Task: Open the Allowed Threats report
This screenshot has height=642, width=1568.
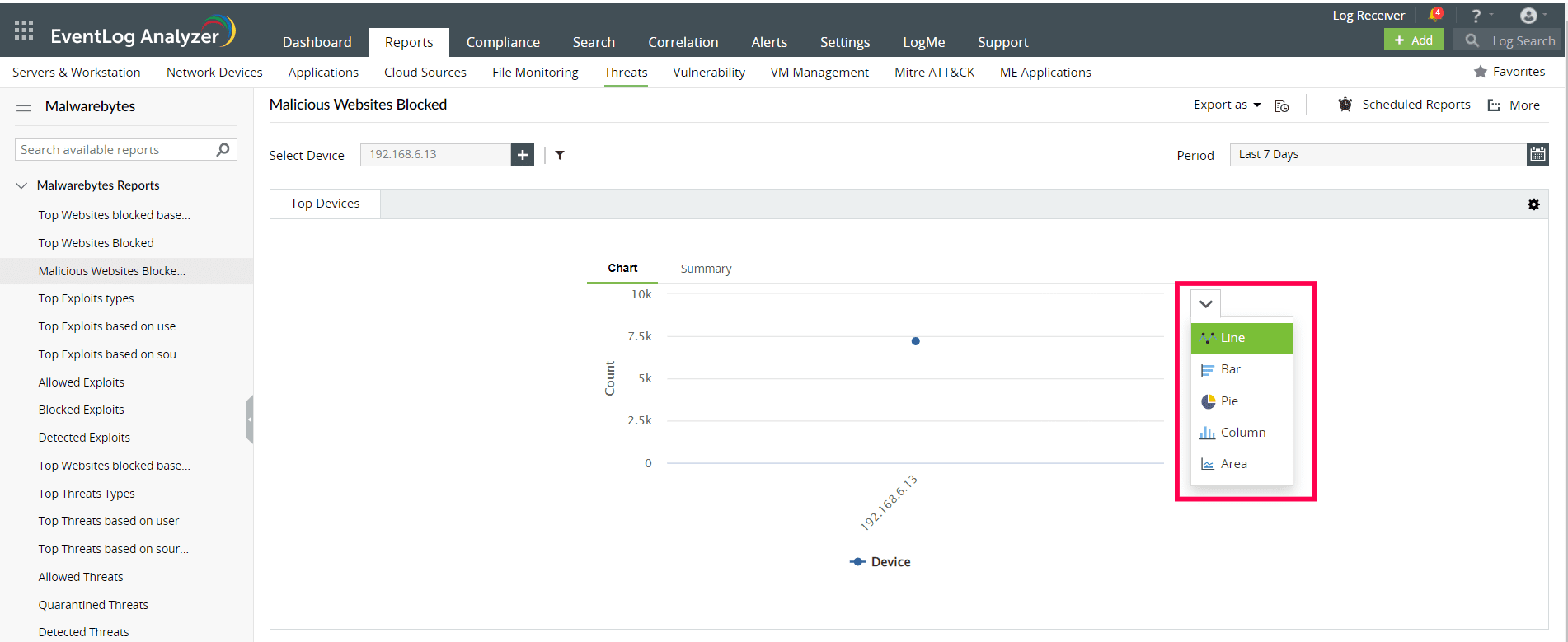Action: [x=81, y=577]
